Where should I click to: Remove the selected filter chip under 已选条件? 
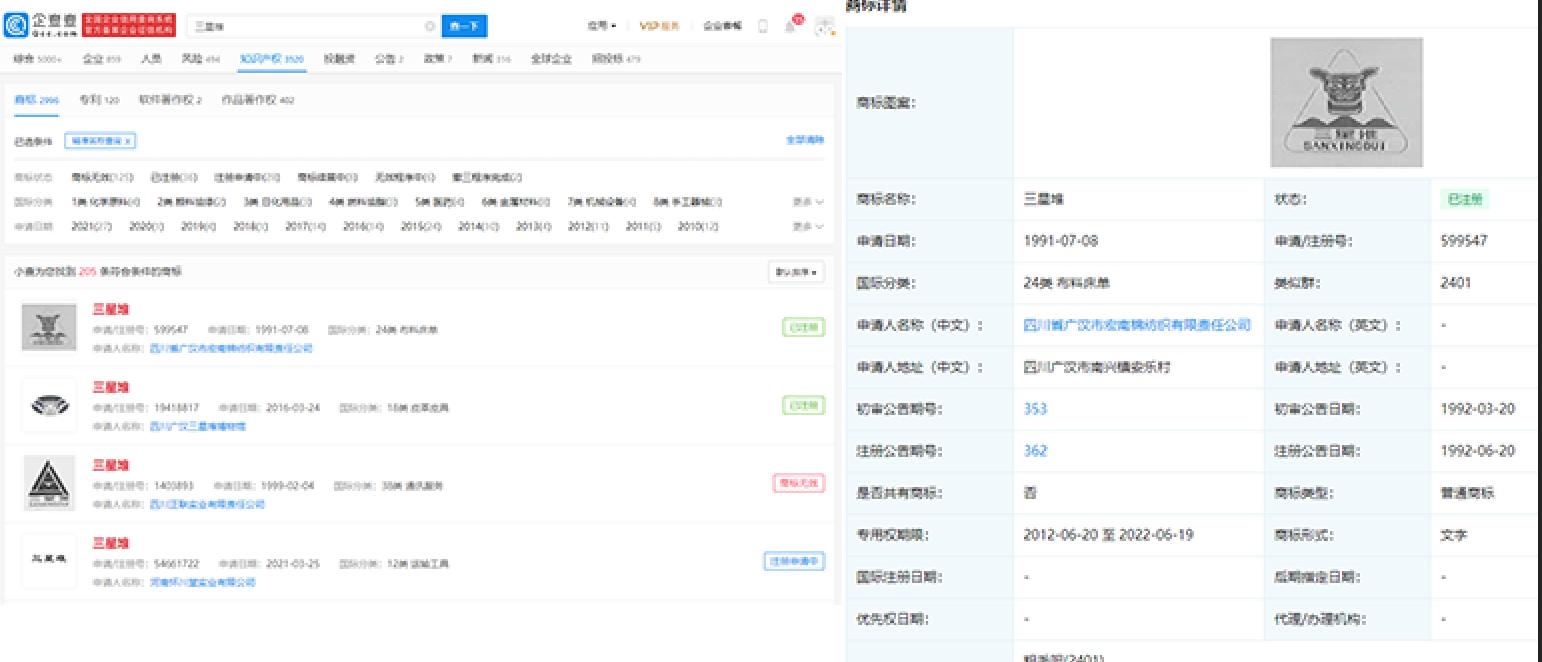[100, 141]
